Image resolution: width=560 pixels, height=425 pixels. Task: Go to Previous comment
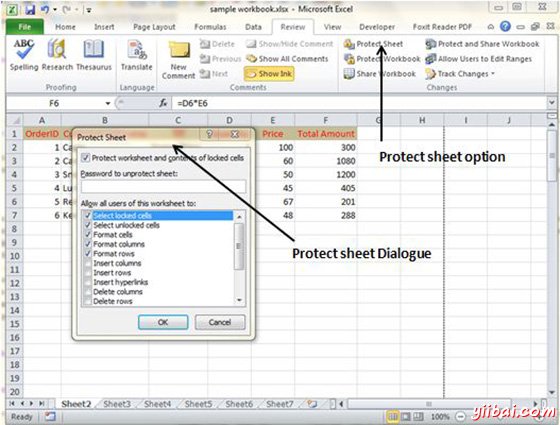click(x=220, y=59)
